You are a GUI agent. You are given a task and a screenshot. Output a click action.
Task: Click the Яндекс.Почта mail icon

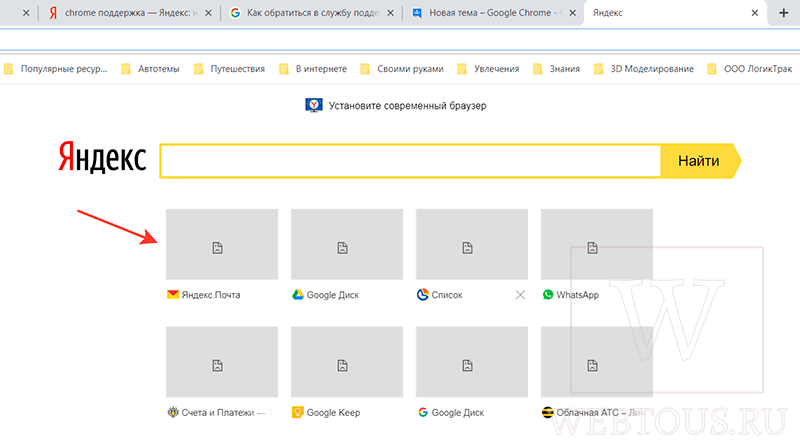[x=173, y=294]
